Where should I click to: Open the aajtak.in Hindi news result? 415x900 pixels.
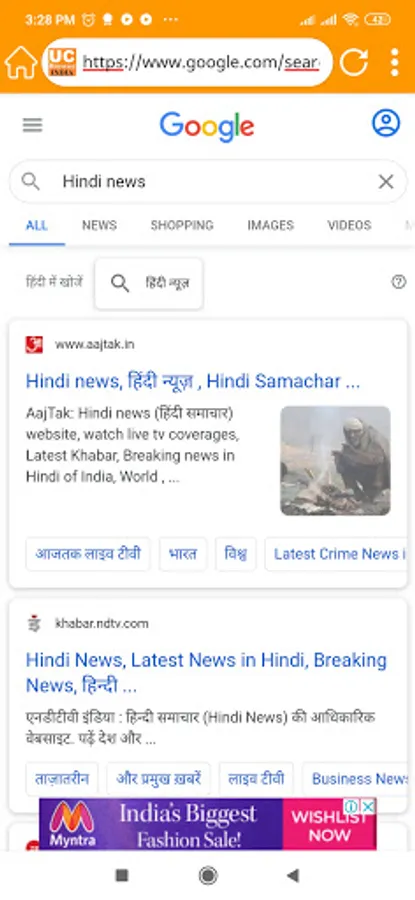click(x=193, y=381)
